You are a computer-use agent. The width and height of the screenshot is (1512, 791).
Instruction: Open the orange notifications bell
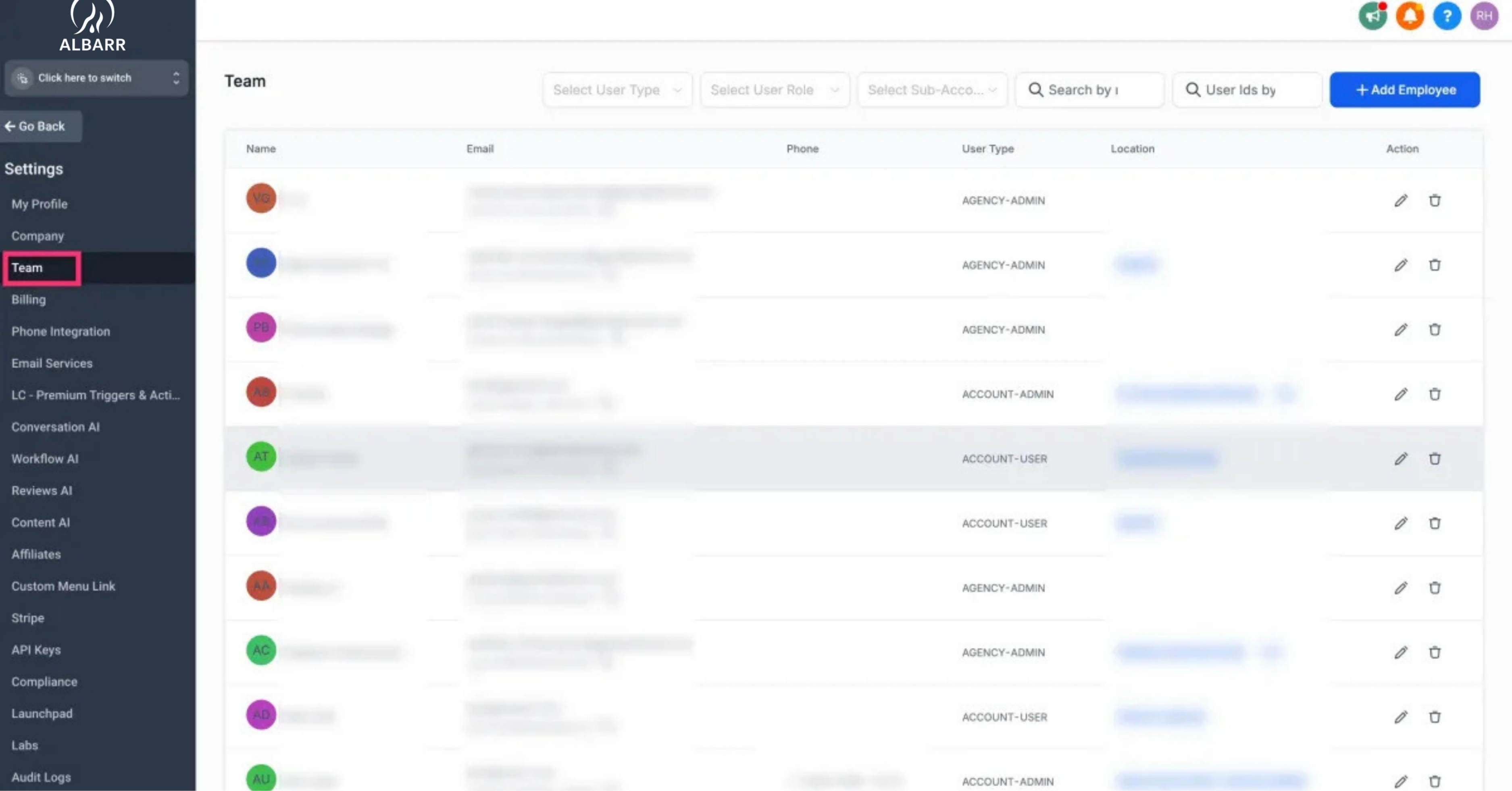point(1409,16)
